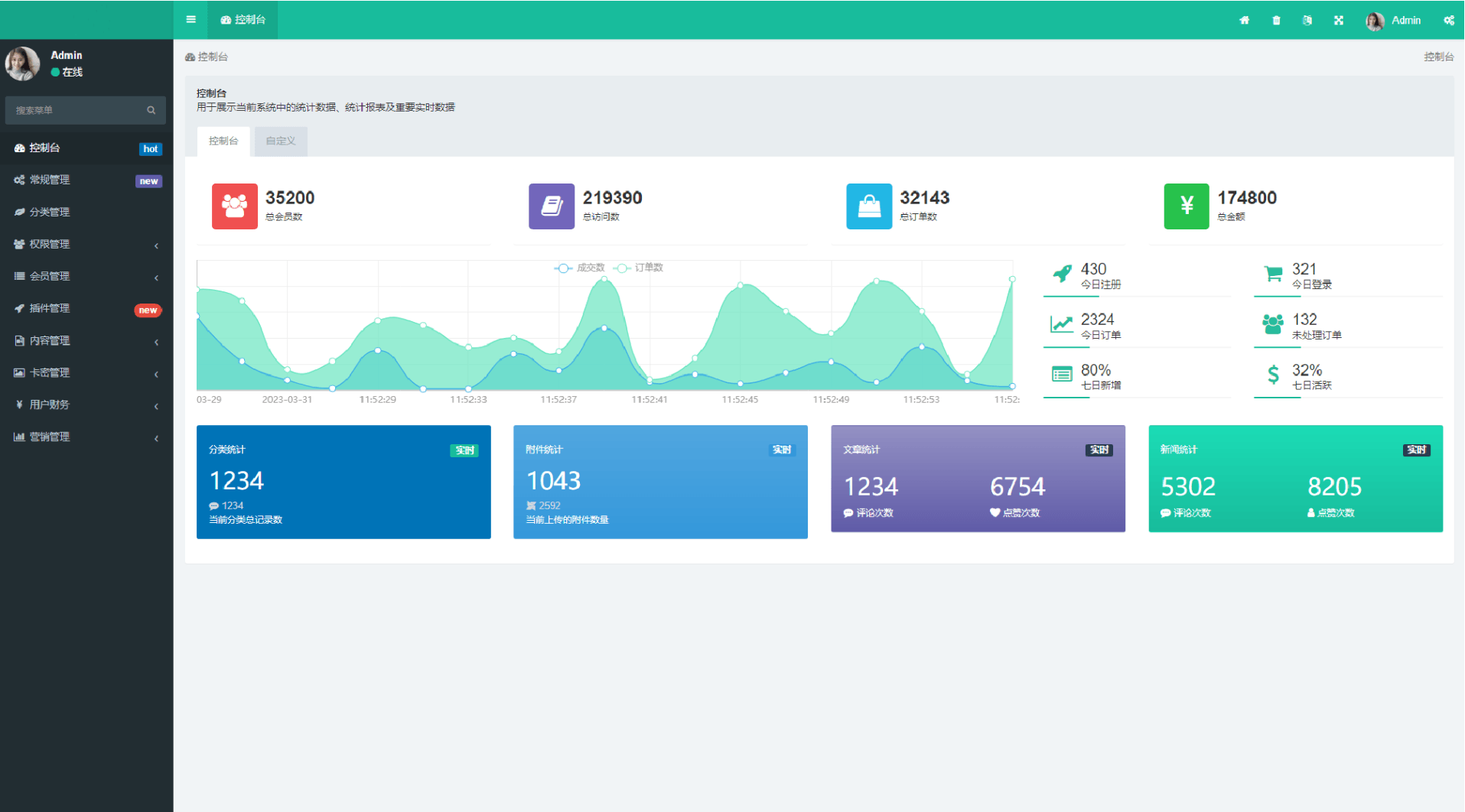
Task: Click the search magnifier in sidebar
Action: [151, 110]
